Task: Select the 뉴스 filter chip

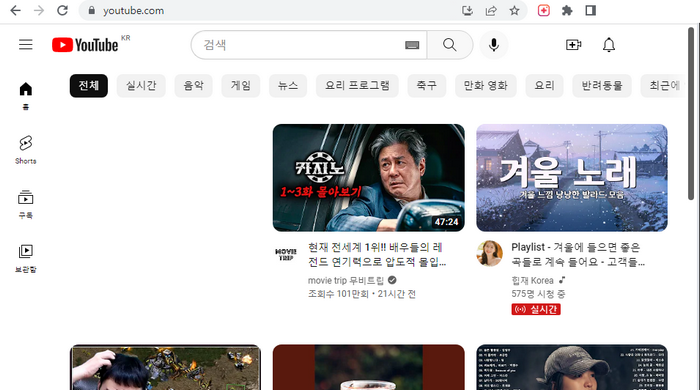Action: 288,86
